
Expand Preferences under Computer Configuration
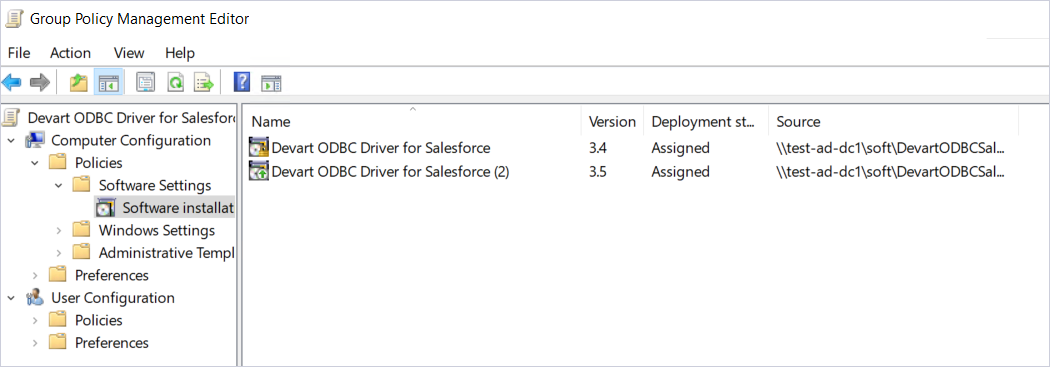35,275
